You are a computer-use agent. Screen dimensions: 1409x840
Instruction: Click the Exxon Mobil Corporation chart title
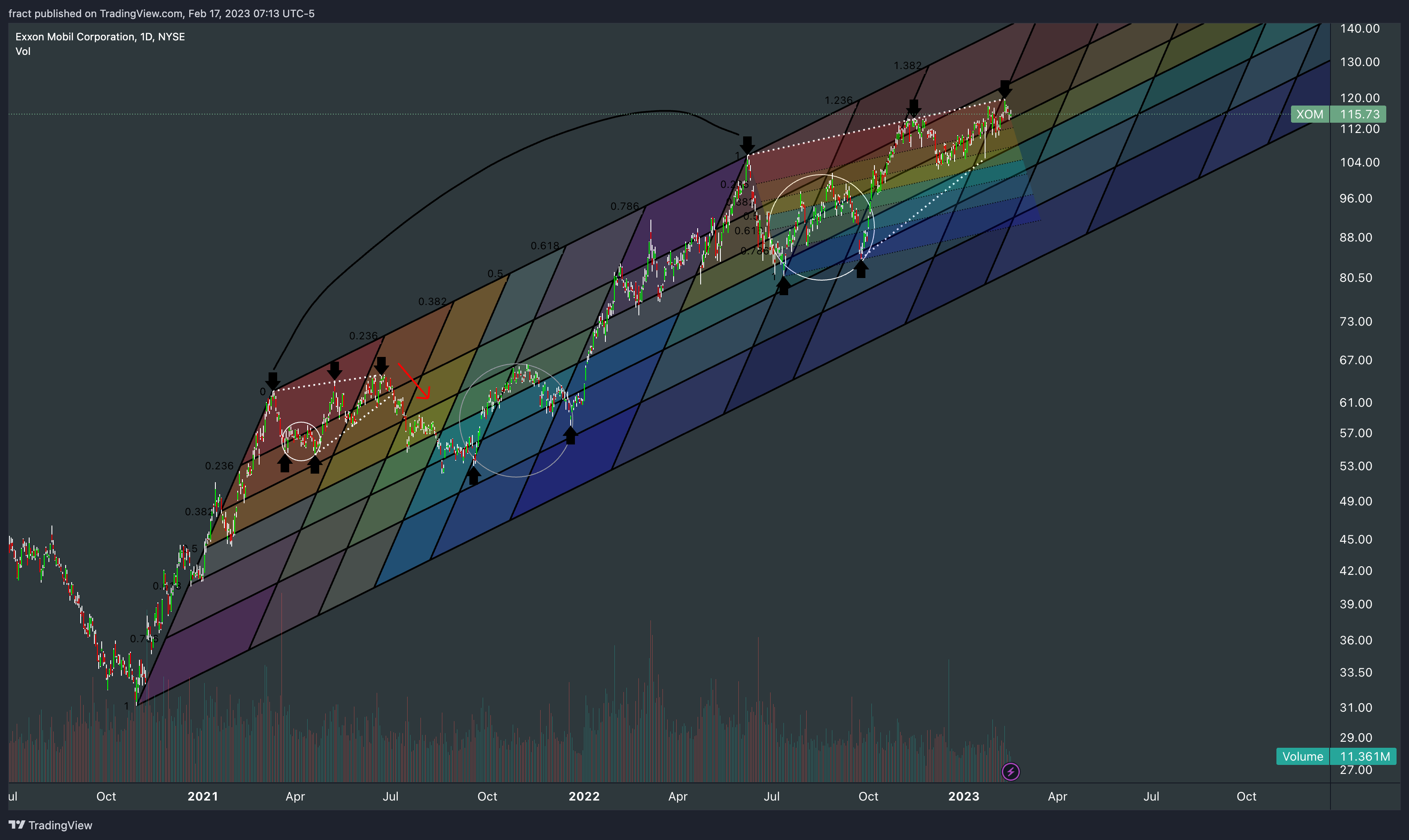click(x=100, y=37)
